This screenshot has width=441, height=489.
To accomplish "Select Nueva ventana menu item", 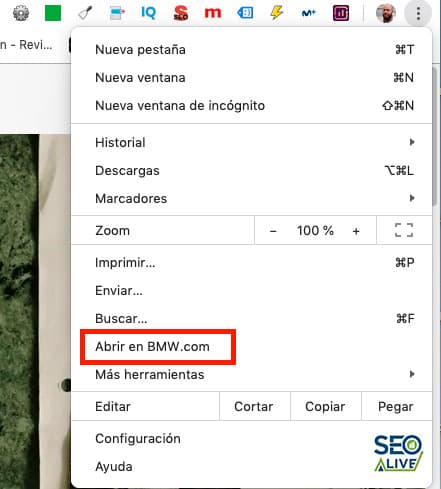I will [252, 78].
